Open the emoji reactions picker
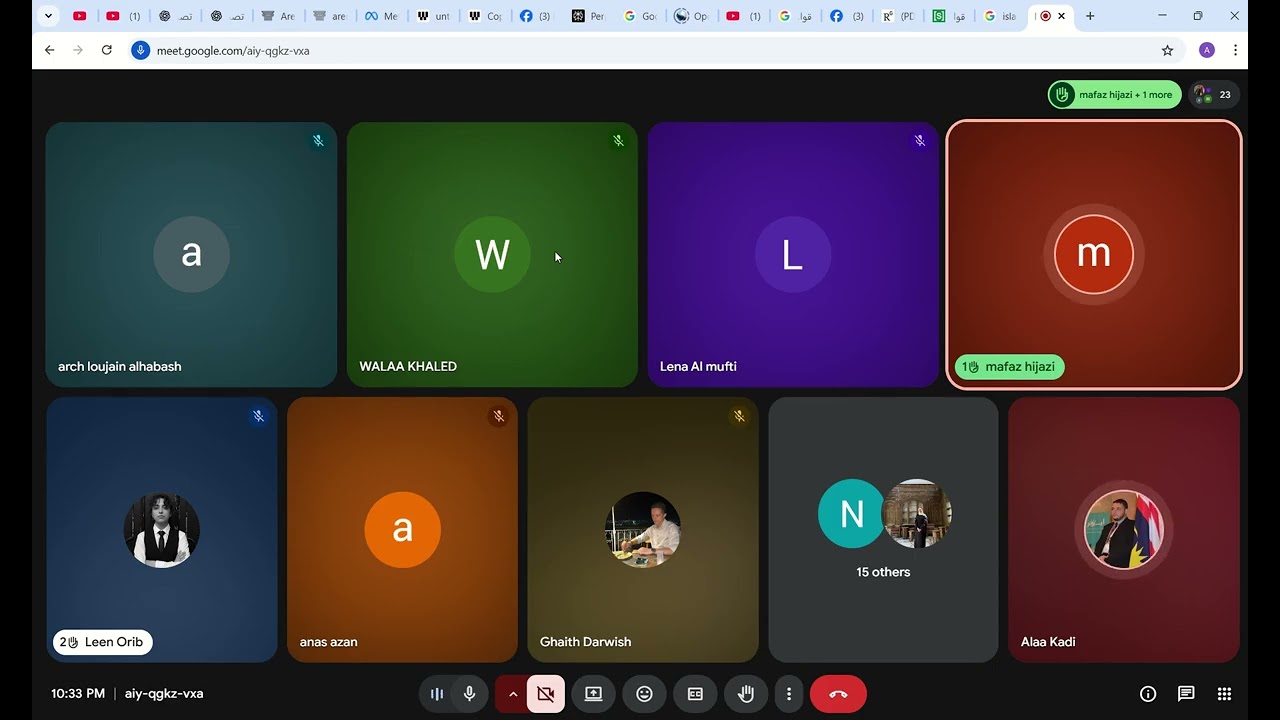The image size is (1280, 720). [645, 694]
